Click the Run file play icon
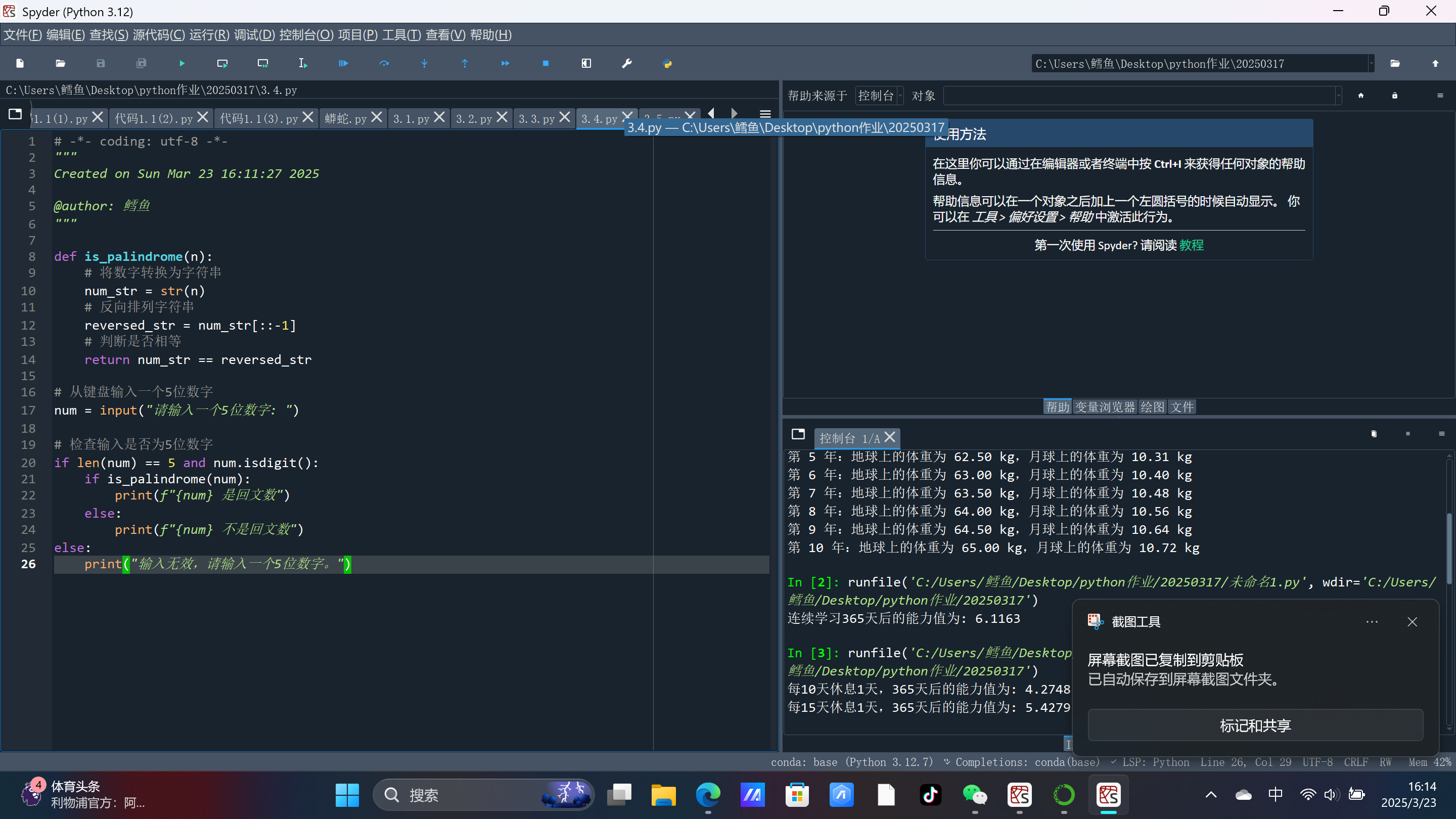The image size is (1456, 819). [181, 63]
